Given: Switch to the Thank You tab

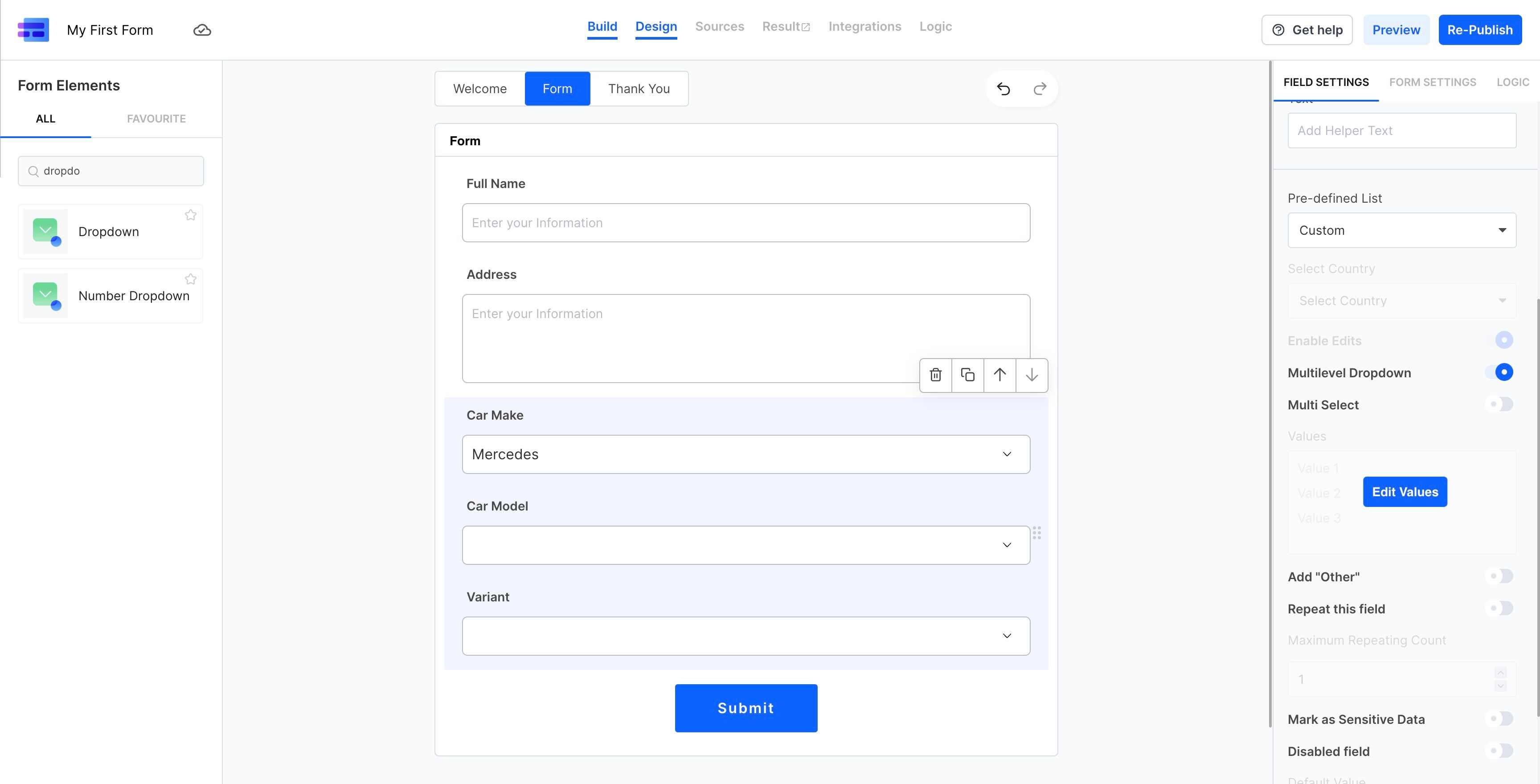Looking at the screenshot, I should (x=639, y=89).
